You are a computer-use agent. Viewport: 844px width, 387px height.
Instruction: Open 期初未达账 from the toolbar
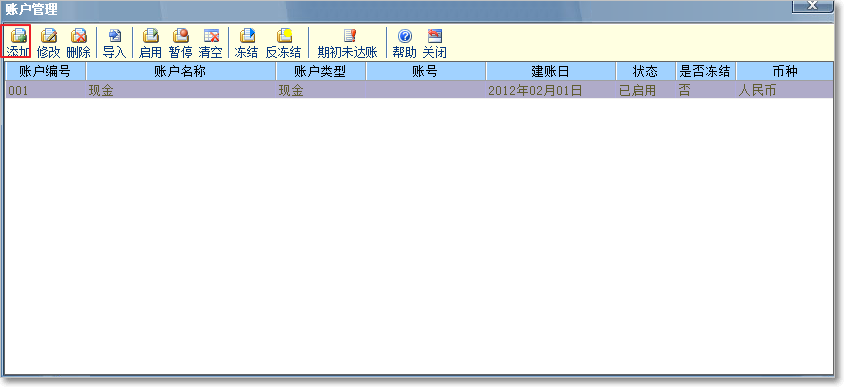tap(348, 42)
